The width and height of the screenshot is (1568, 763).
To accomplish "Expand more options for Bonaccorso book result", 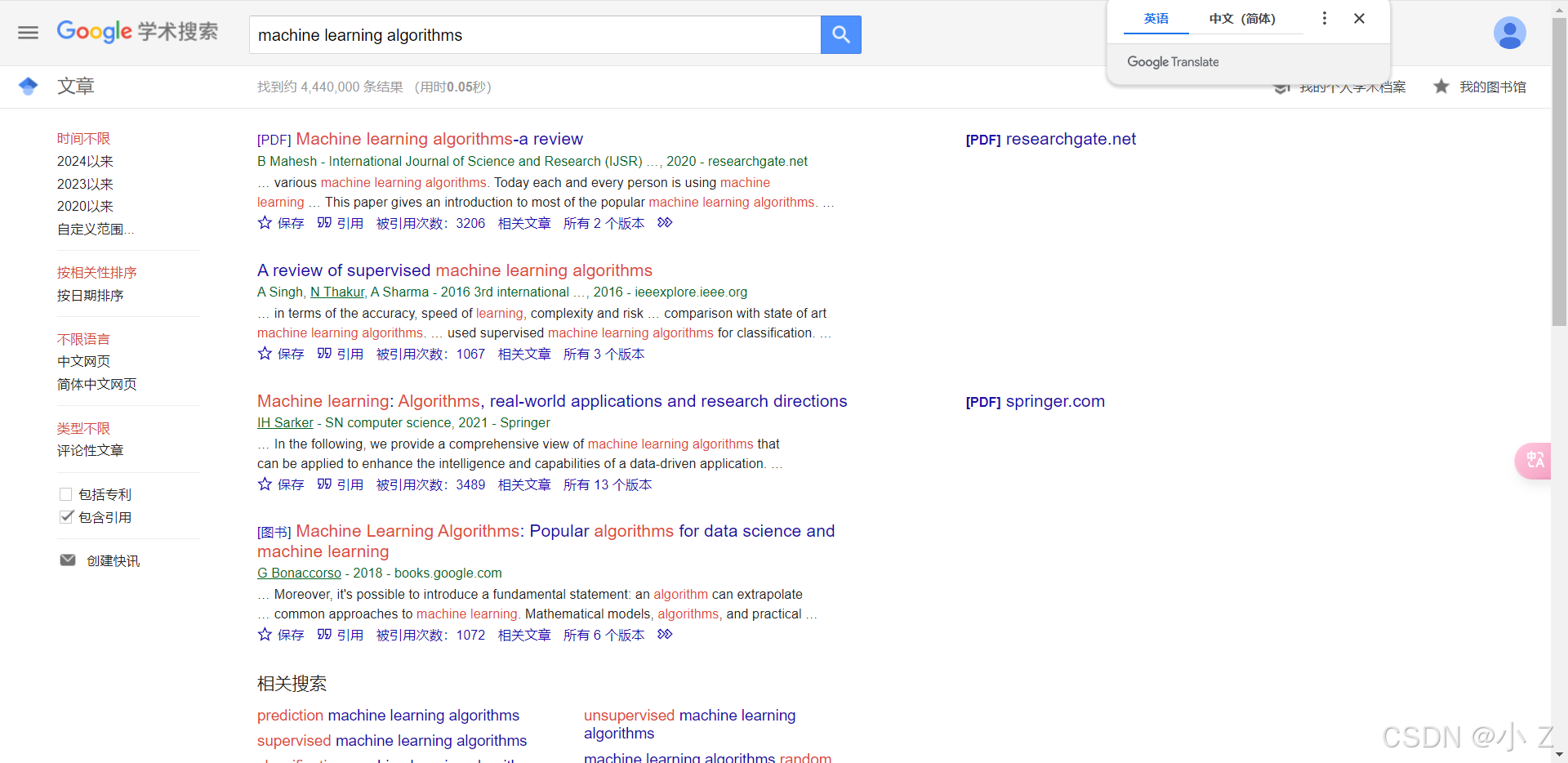I will point(665,635).
